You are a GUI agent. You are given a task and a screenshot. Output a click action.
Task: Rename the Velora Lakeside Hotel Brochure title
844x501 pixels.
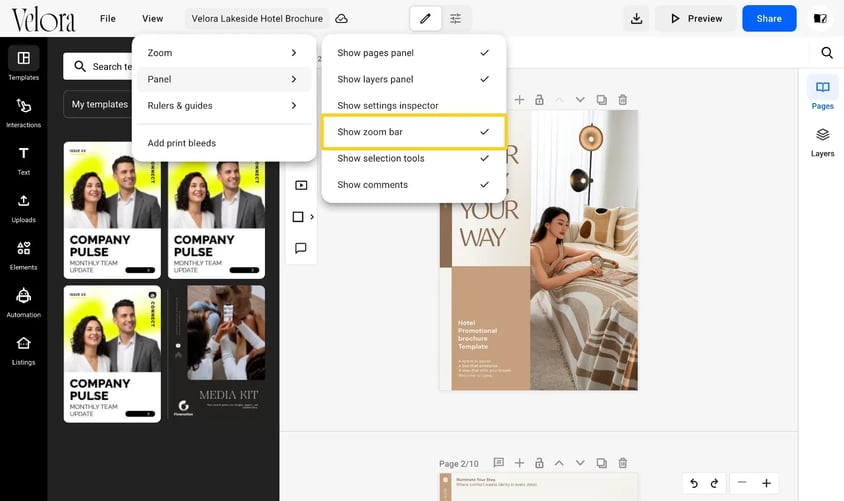pos(257,18)
